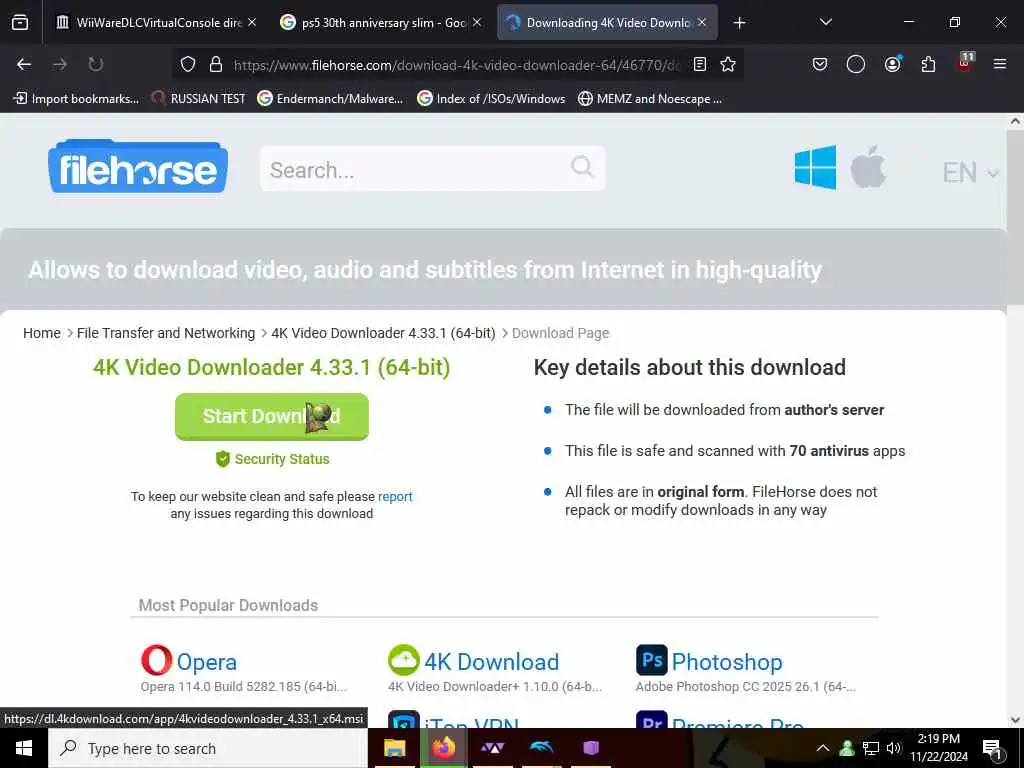Screen dimensions: 1024x768
Task: Go back with the back arrow
Action: pyautogui.click(x=24, y=64)
